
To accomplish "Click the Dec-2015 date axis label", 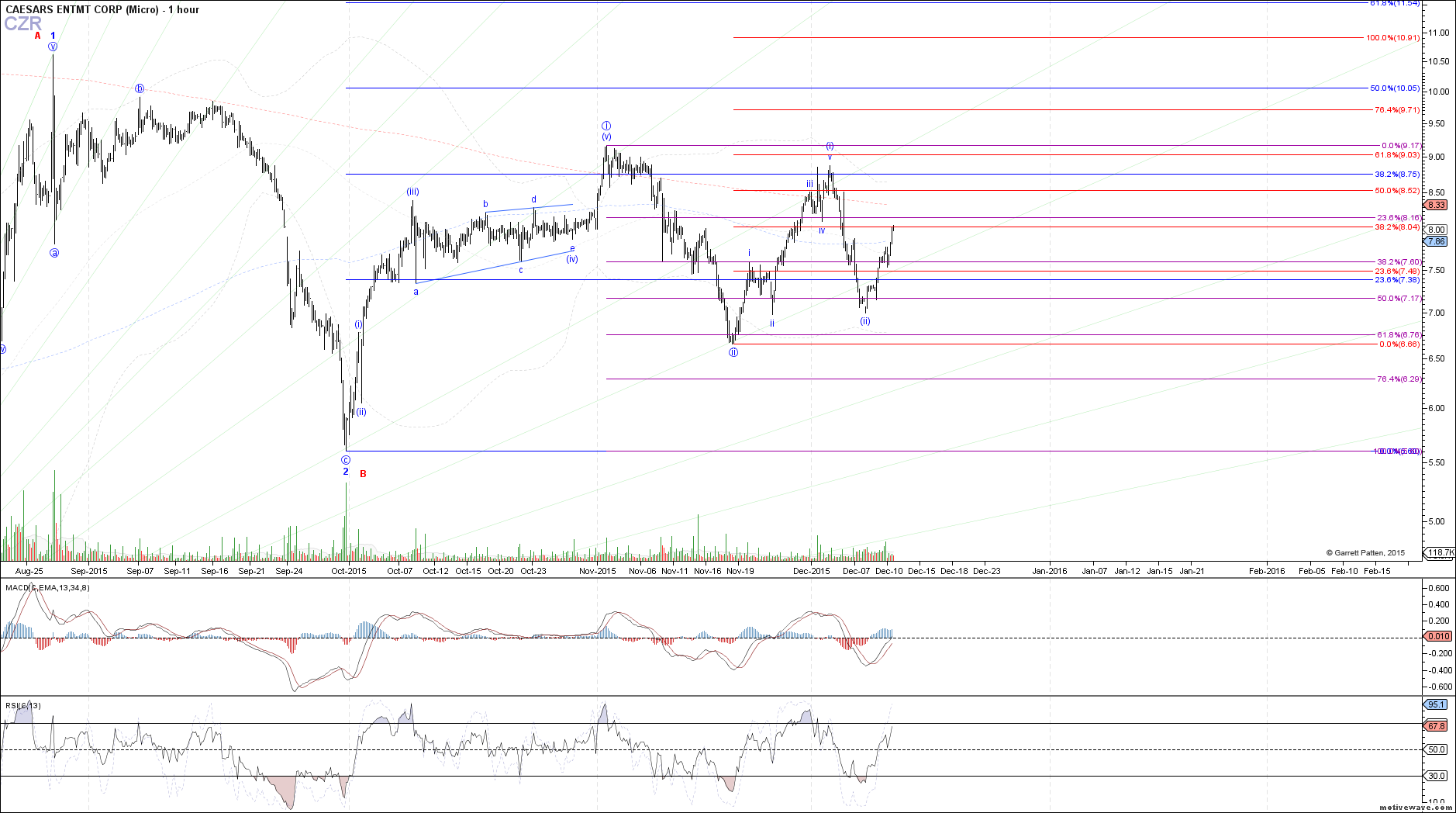I will tap(812, 571).
